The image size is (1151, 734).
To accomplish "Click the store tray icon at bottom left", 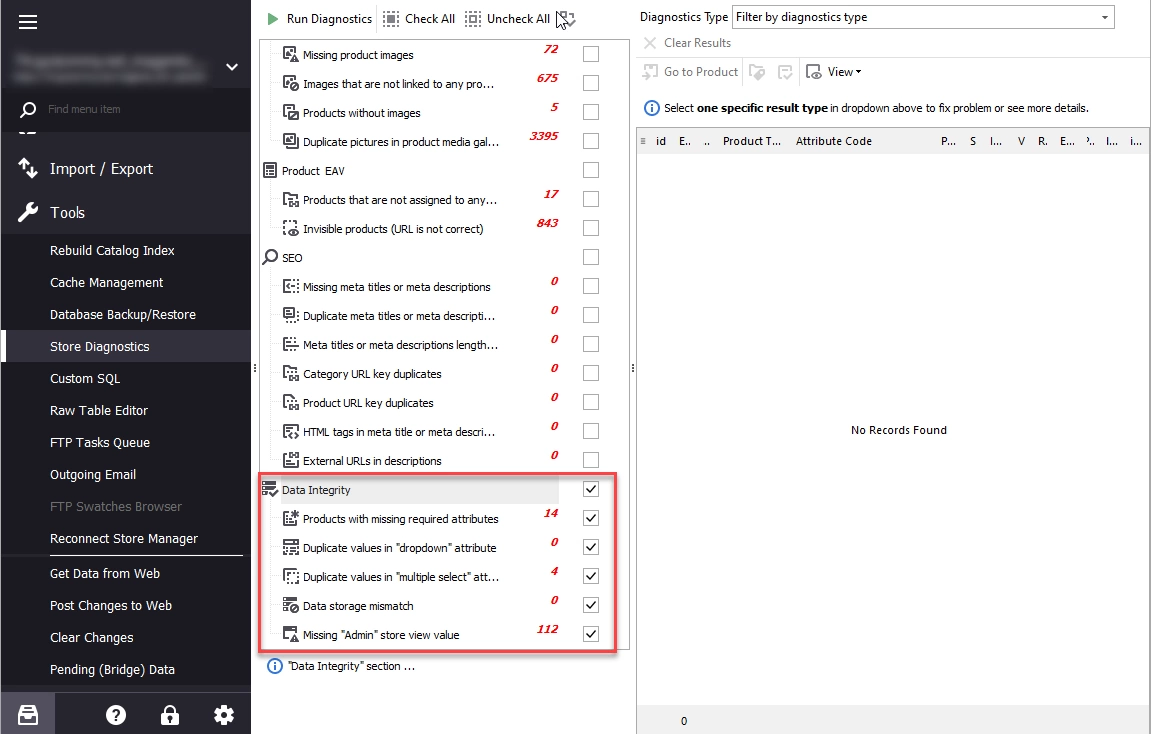I will (28, 715).
